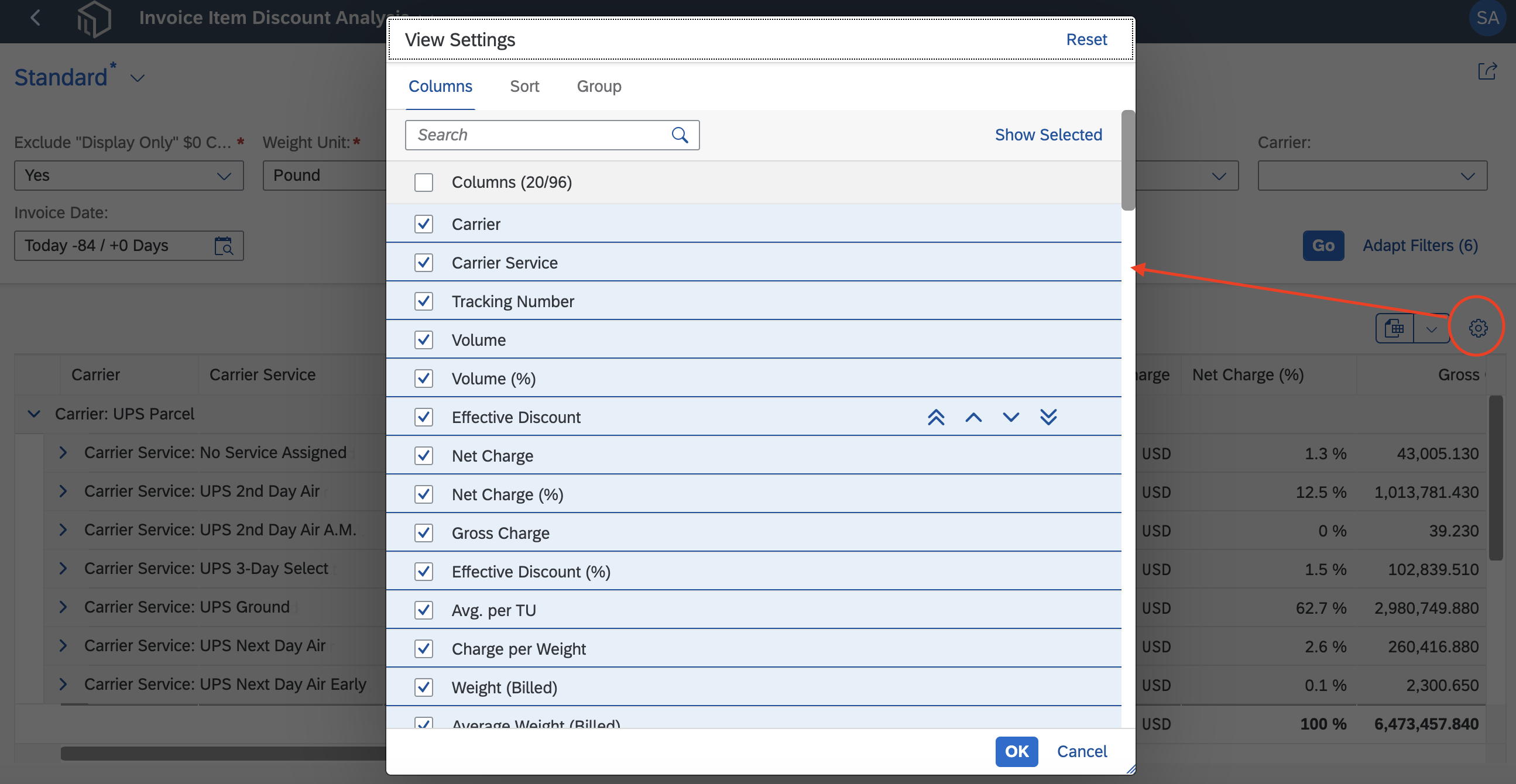
Task: Uncheck the Volume column checkbox
Action: (424, 340)
